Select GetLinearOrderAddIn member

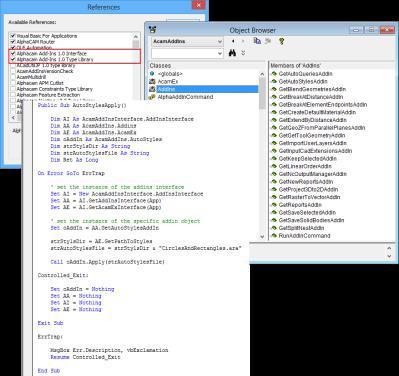(x=305, y=166)
